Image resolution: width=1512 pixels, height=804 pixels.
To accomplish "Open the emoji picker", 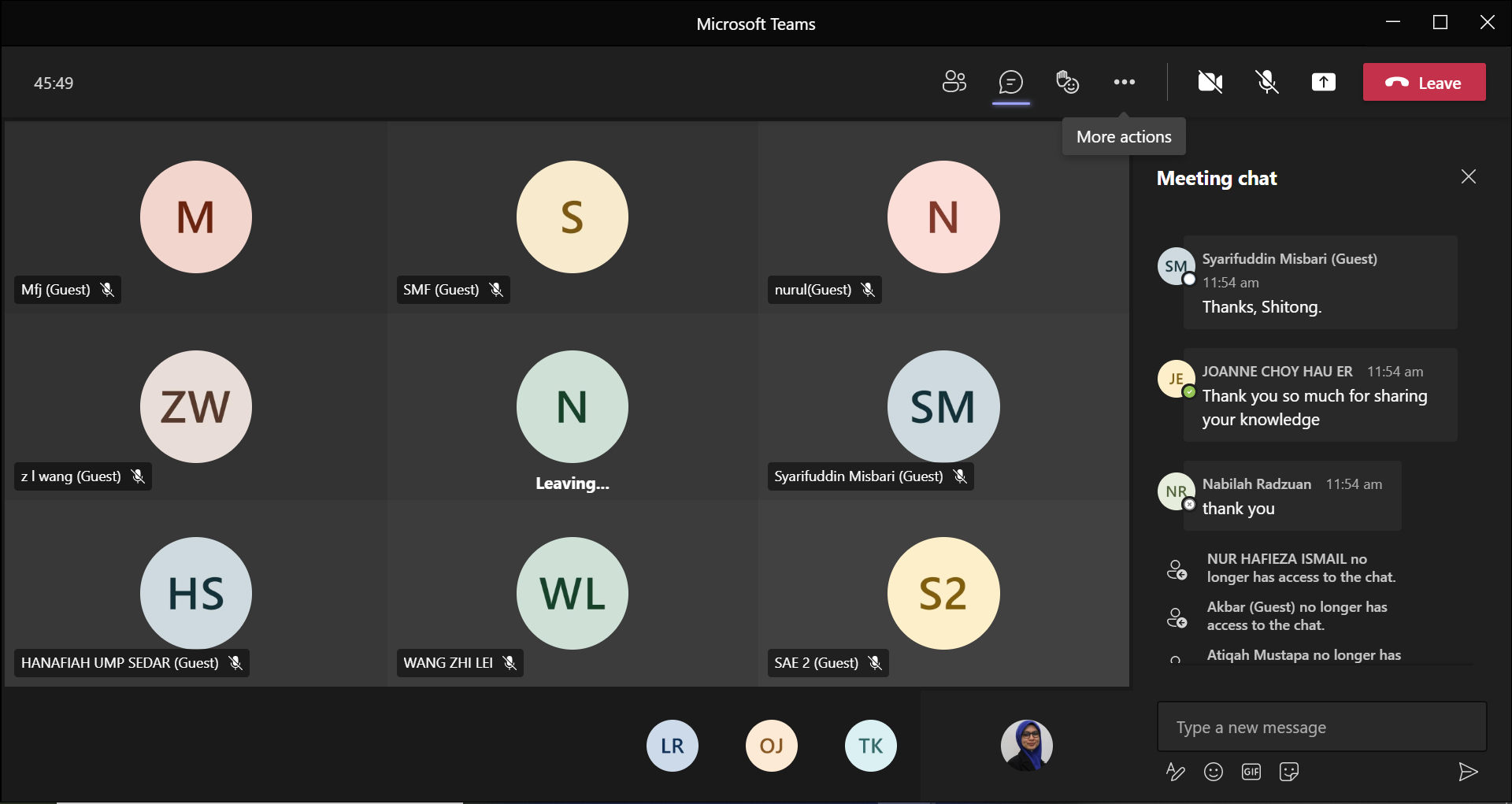I will coord(1213,772).
